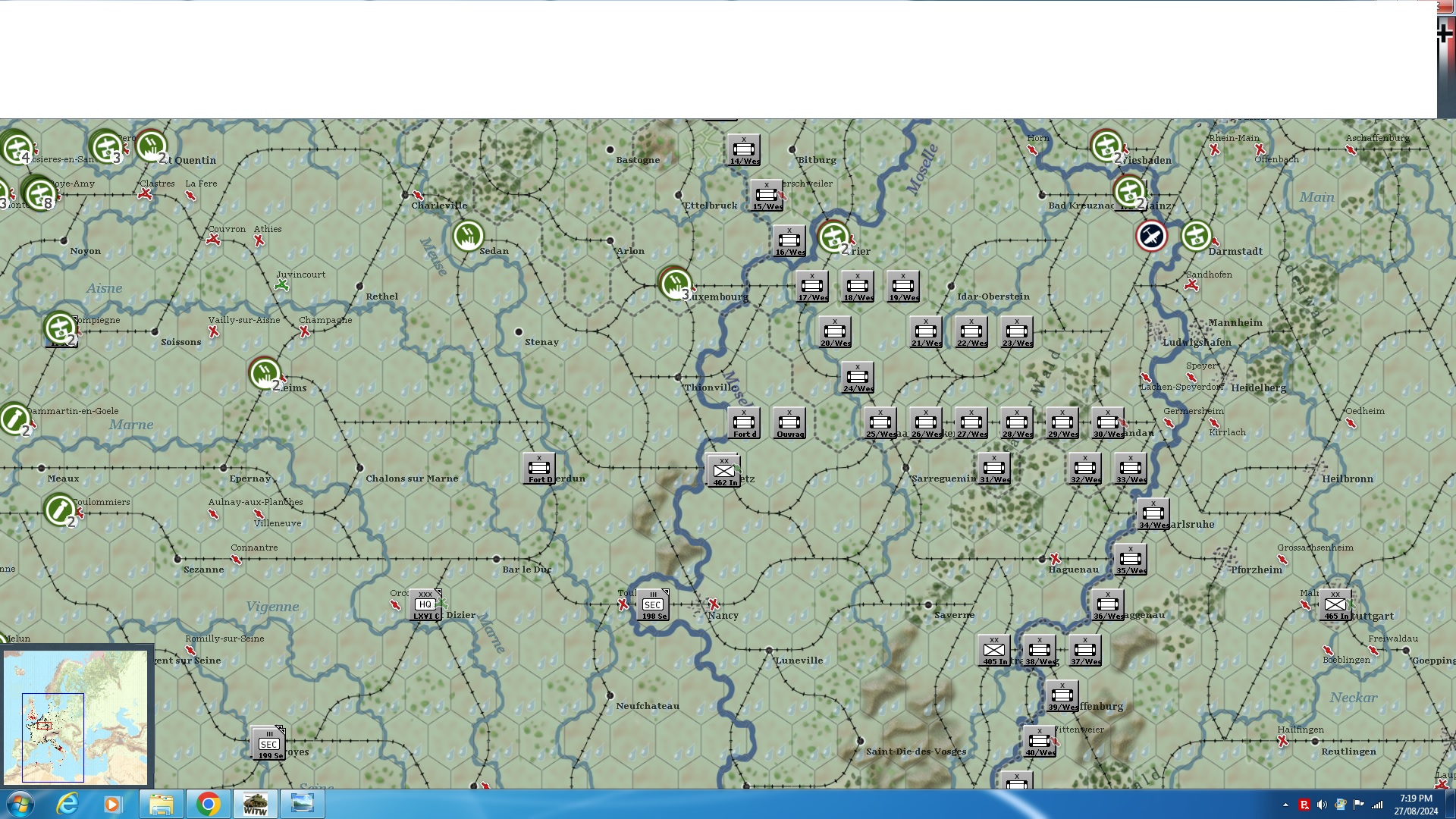
Task: Click the 24/West Wall unit counter
Action: (x=858, y=378)
